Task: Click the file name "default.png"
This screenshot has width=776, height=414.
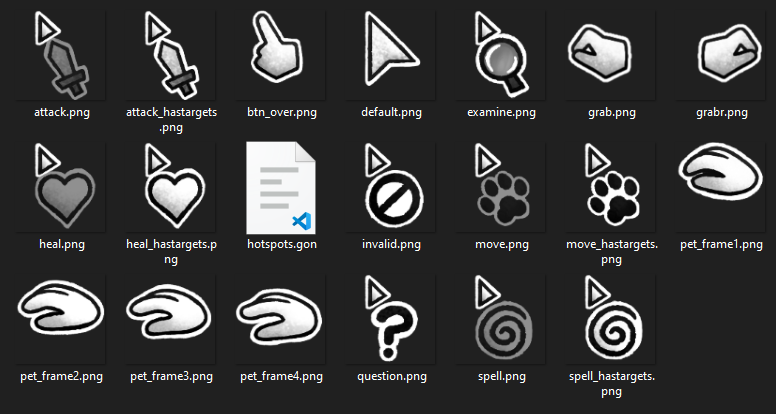Action: coord(391,113)
